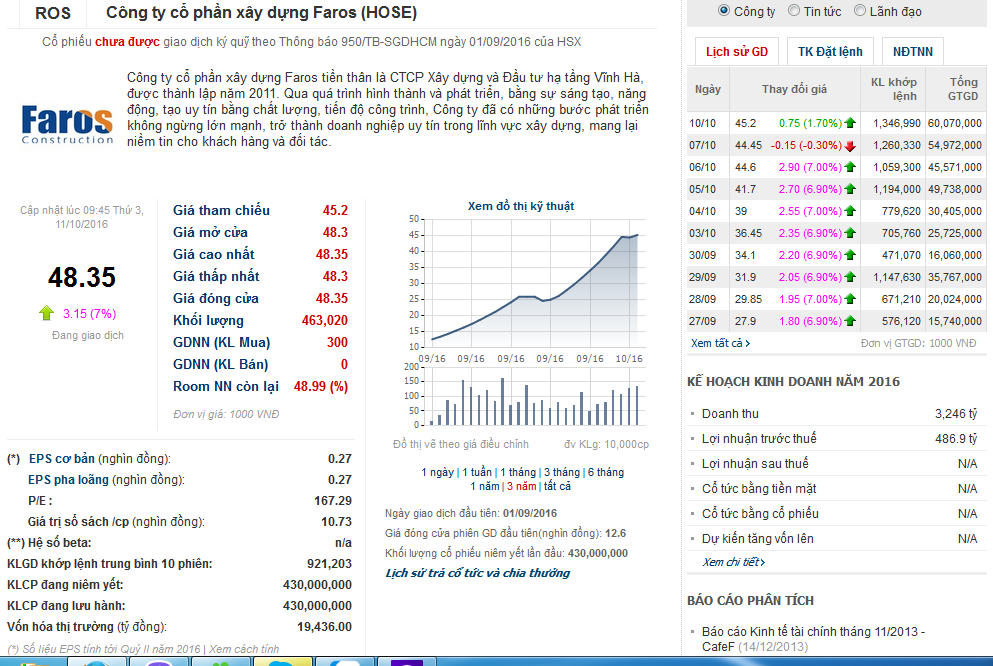Click the volume bar chart
993x666 pixels.
click(x=534, y=396)
